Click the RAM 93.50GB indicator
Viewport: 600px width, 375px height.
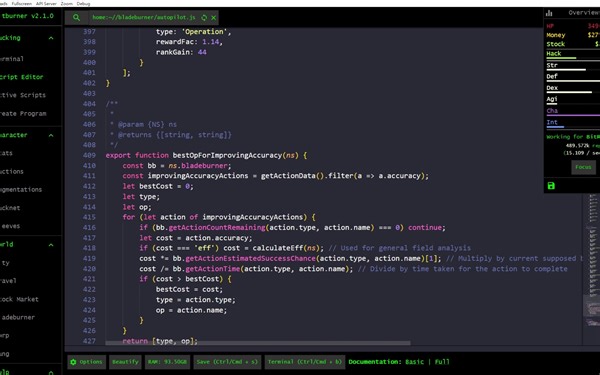click(x=167, y=362)
